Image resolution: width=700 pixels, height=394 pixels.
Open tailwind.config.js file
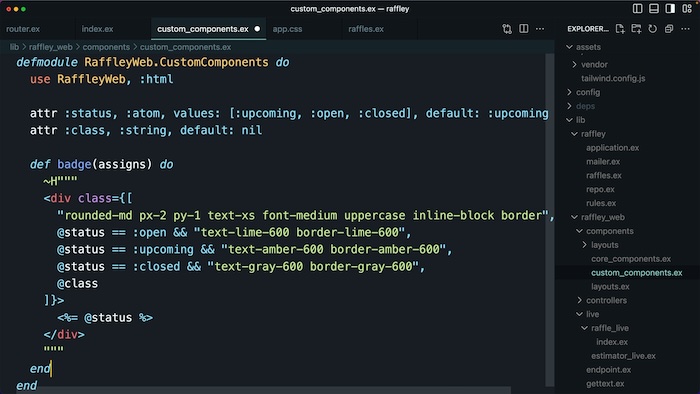point(613,78)
